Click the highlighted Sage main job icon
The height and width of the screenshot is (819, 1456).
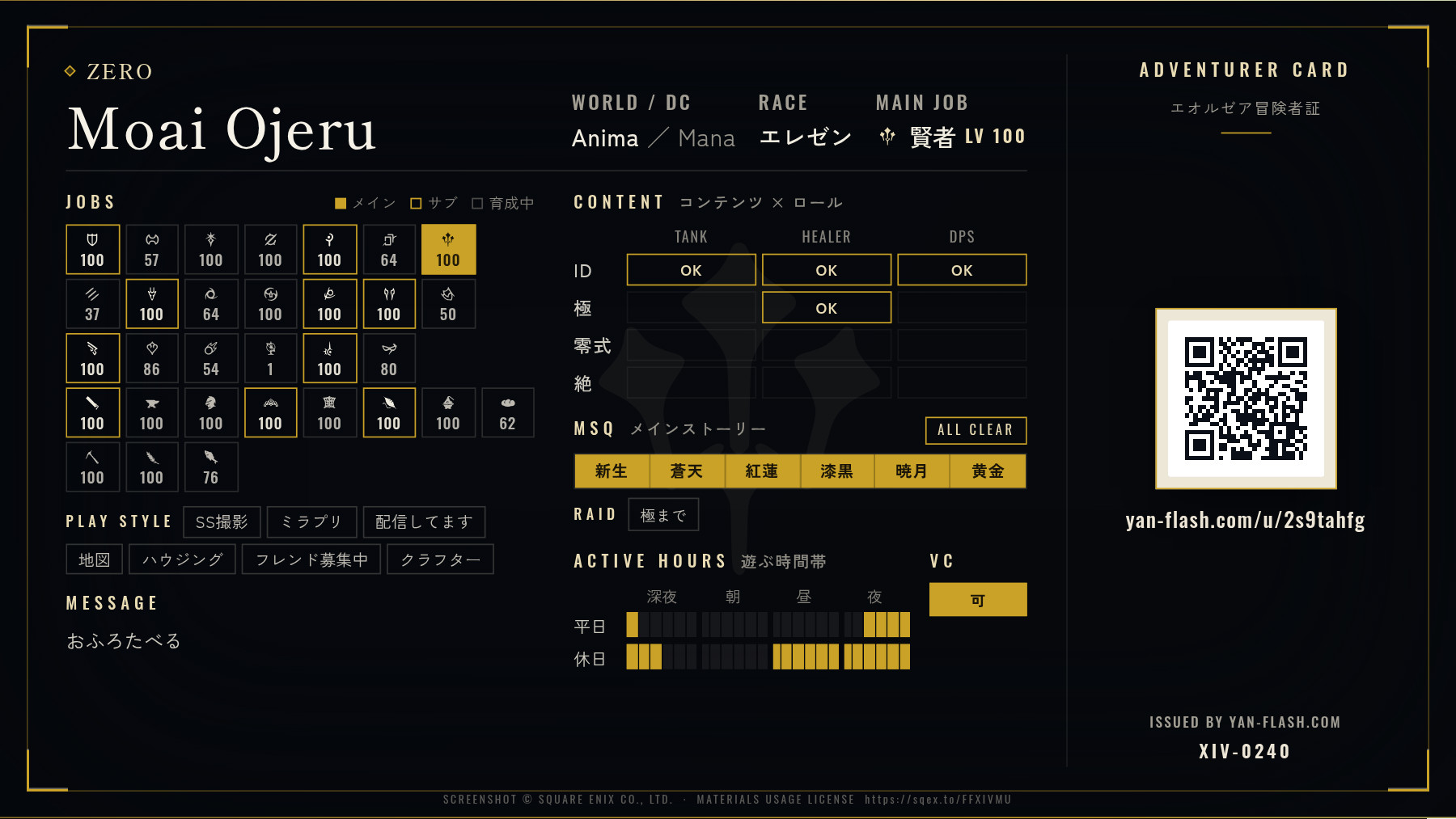pyautogui.click(x=448, y=239)
